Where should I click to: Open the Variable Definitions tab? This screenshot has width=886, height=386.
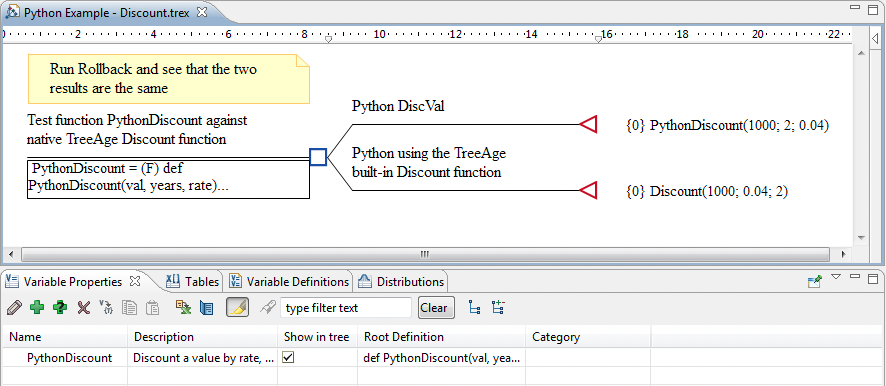pyautogui.click(x=290, y=281)
